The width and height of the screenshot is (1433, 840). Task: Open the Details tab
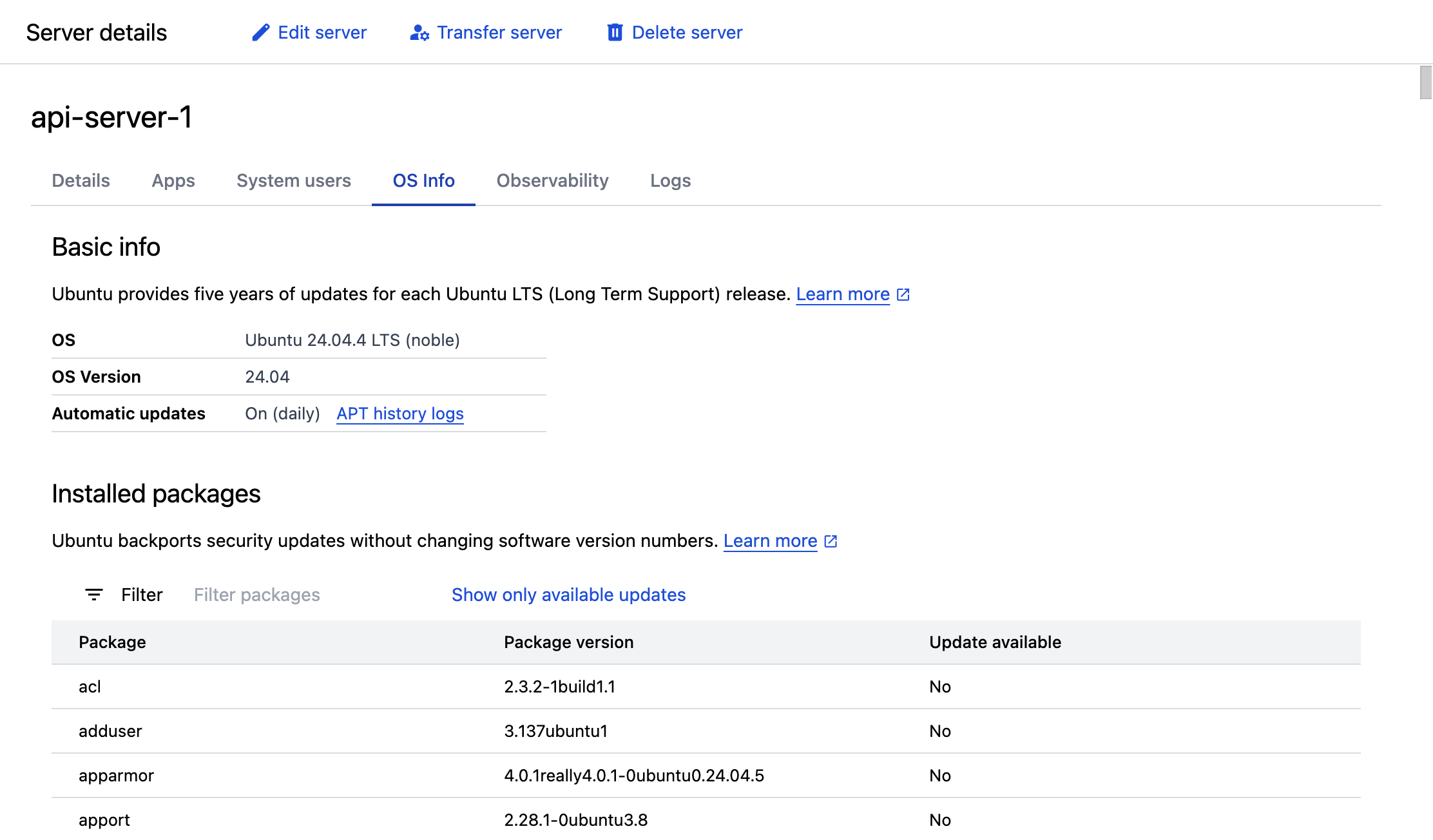click(x=81, y=180)
